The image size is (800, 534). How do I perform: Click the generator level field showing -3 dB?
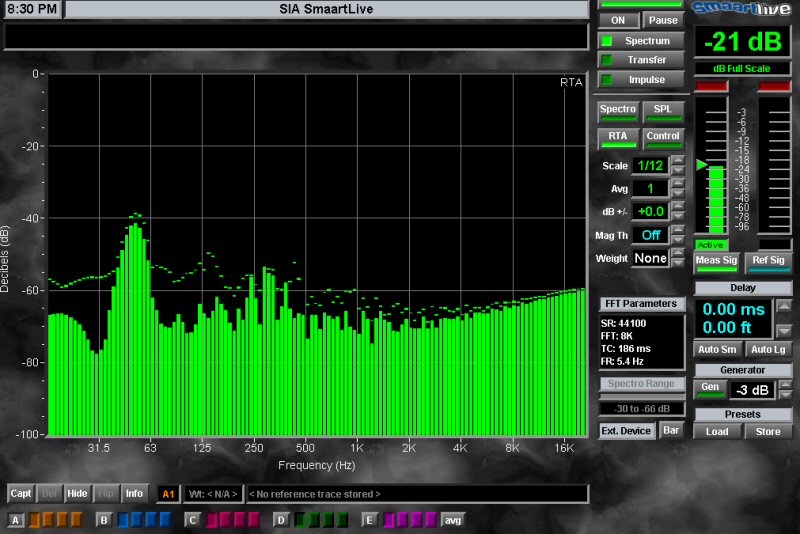[753, 390]
